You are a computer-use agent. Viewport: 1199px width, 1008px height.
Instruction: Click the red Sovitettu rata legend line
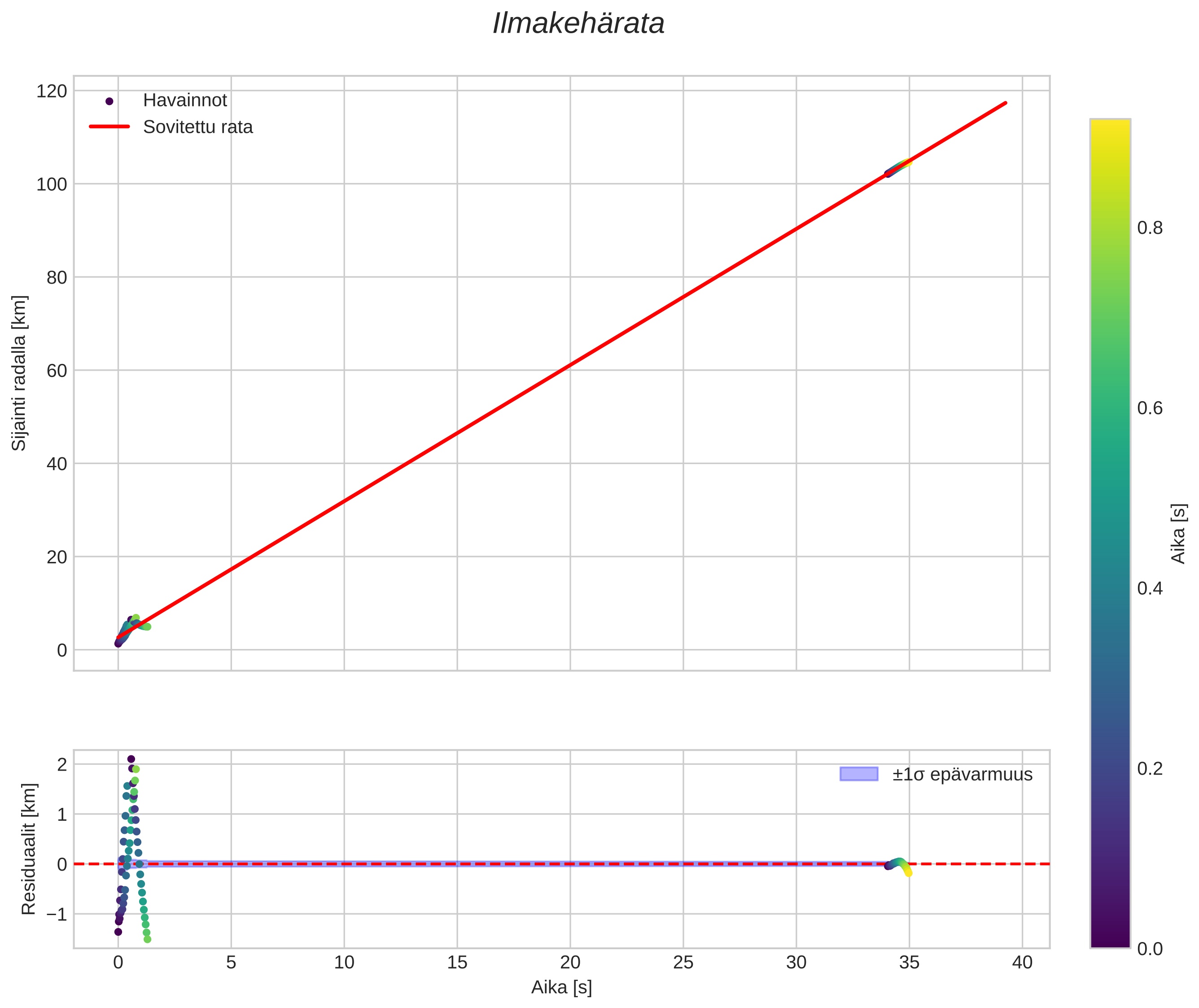[x=109, y=127]
